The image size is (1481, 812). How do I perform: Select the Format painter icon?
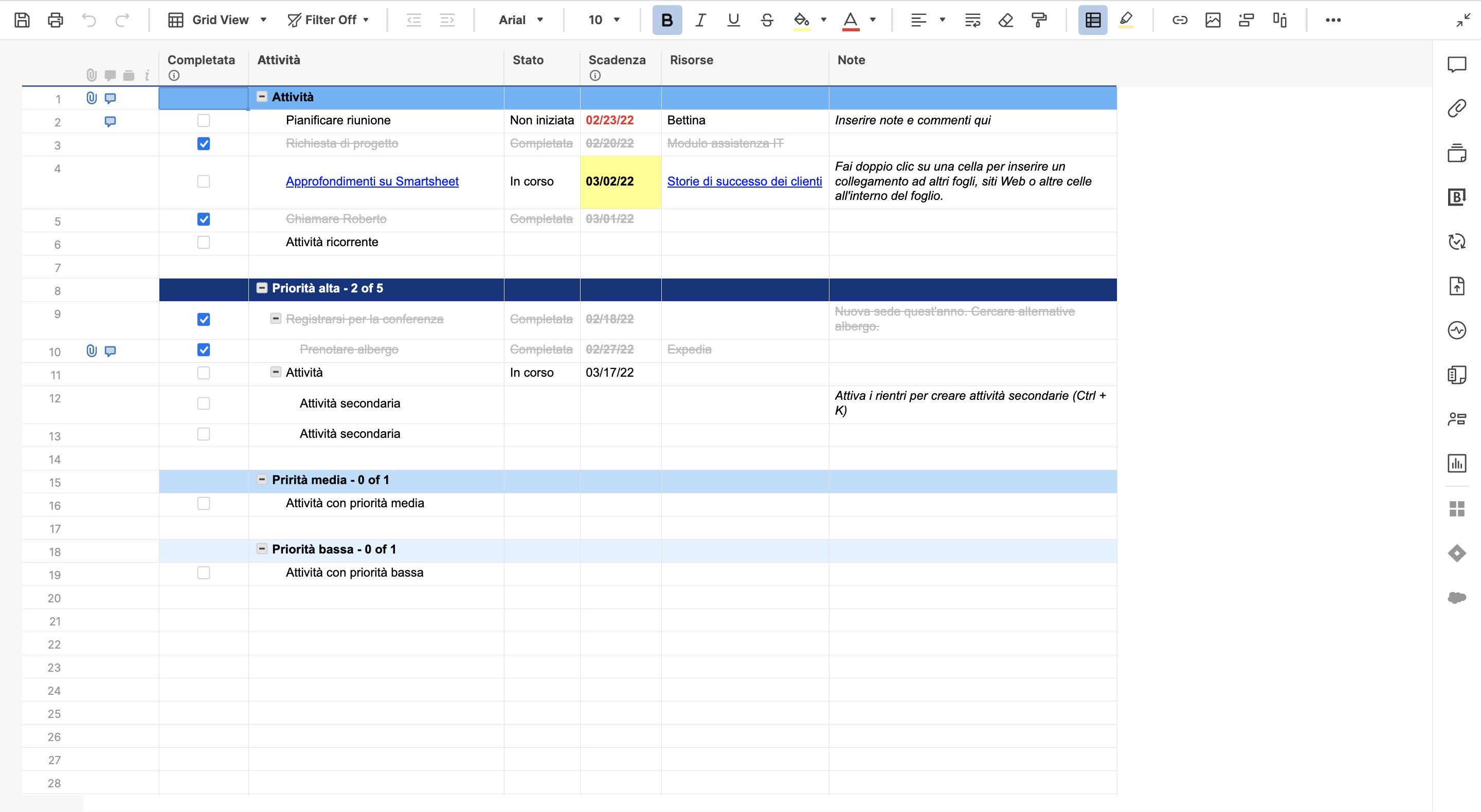point(1039,20)
